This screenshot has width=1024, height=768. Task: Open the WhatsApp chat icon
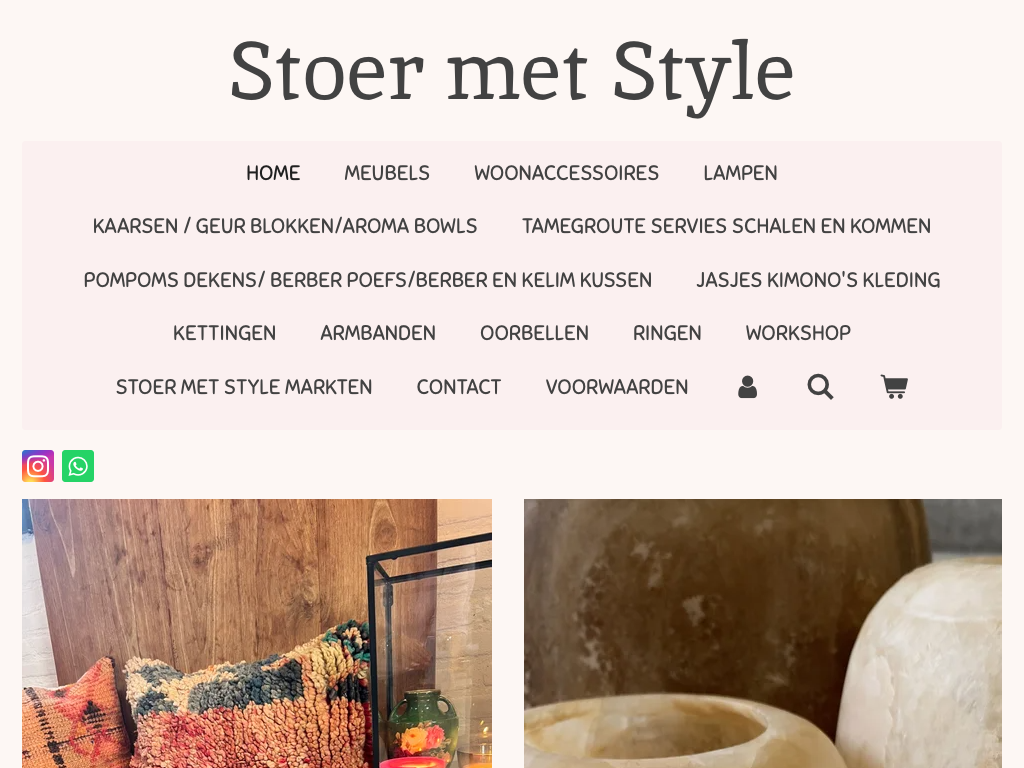(78, 466)
